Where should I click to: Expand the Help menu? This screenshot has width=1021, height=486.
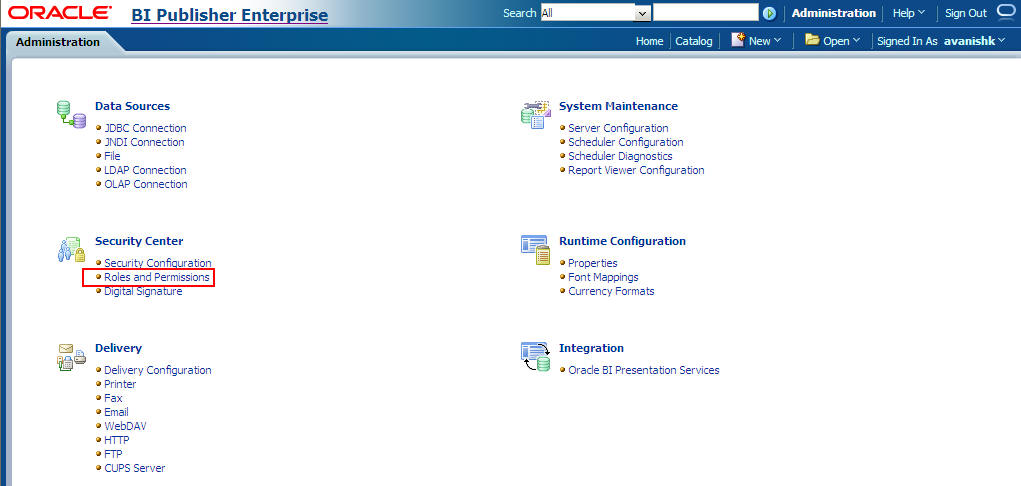pos(909,13)
